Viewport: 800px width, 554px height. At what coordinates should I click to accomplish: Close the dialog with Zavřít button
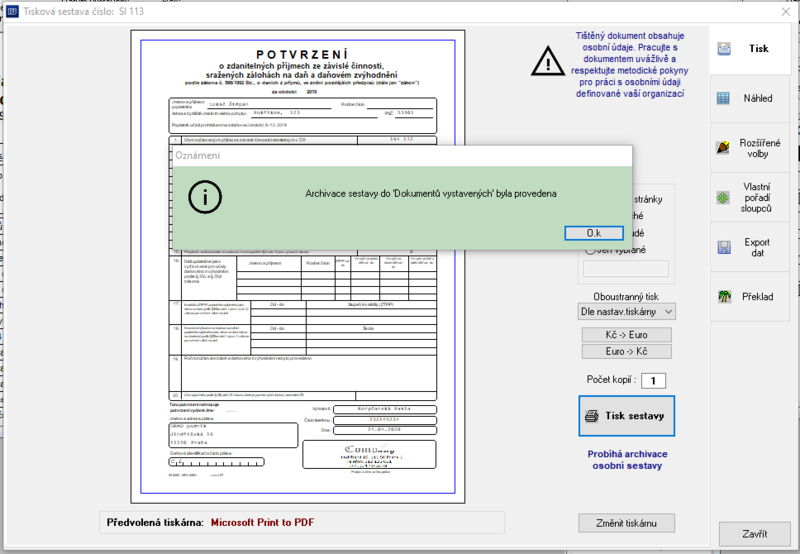click(755, 534)
